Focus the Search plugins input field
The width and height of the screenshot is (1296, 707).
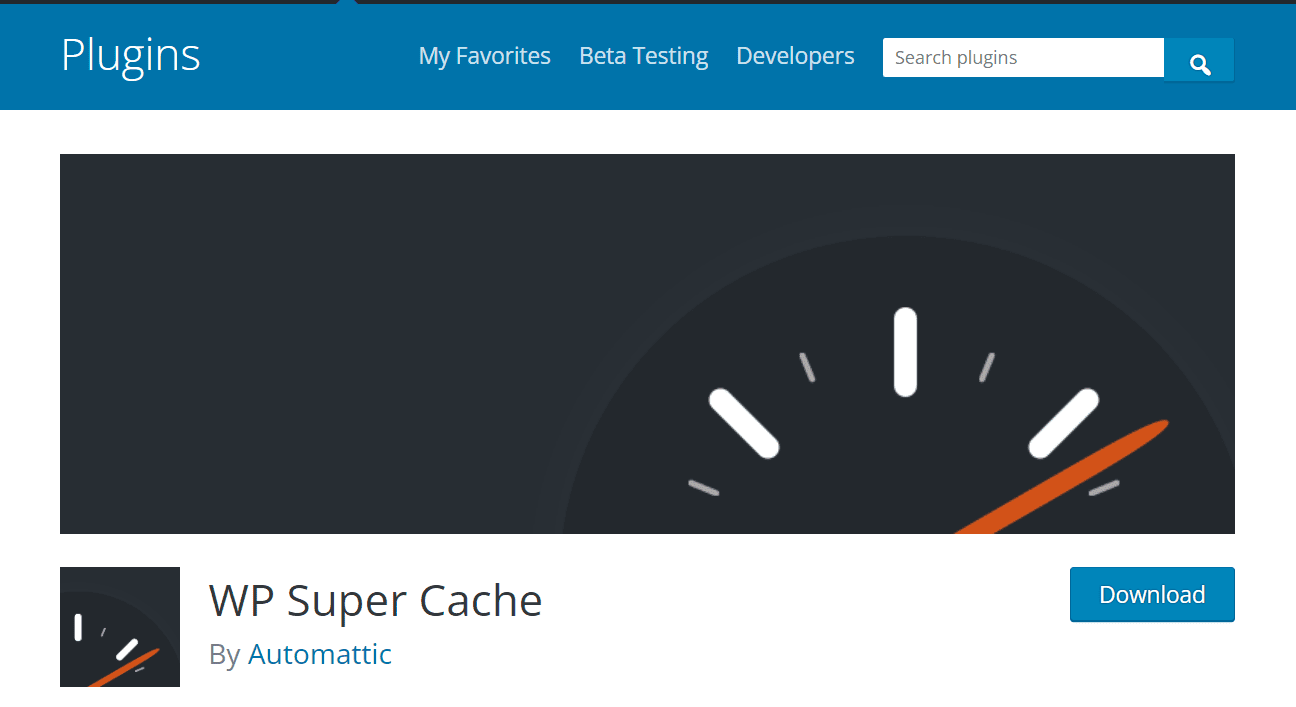pyautogui.click(x=1023, y=58)
